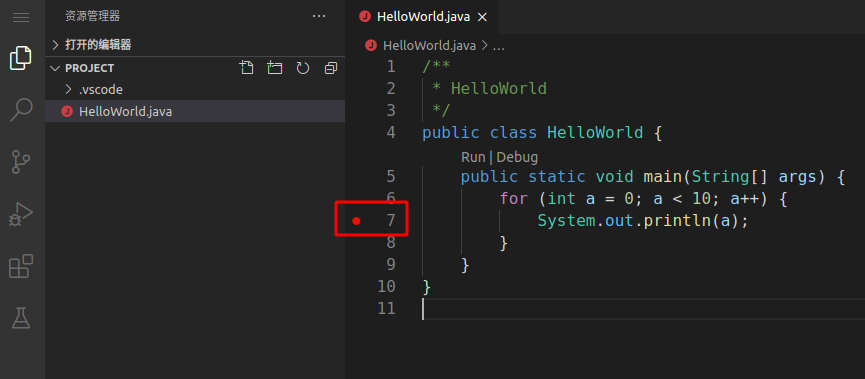This screenshot has width=865, height=379.
Task: Refresh the PROJECT explorer
Action: [303, 68]
